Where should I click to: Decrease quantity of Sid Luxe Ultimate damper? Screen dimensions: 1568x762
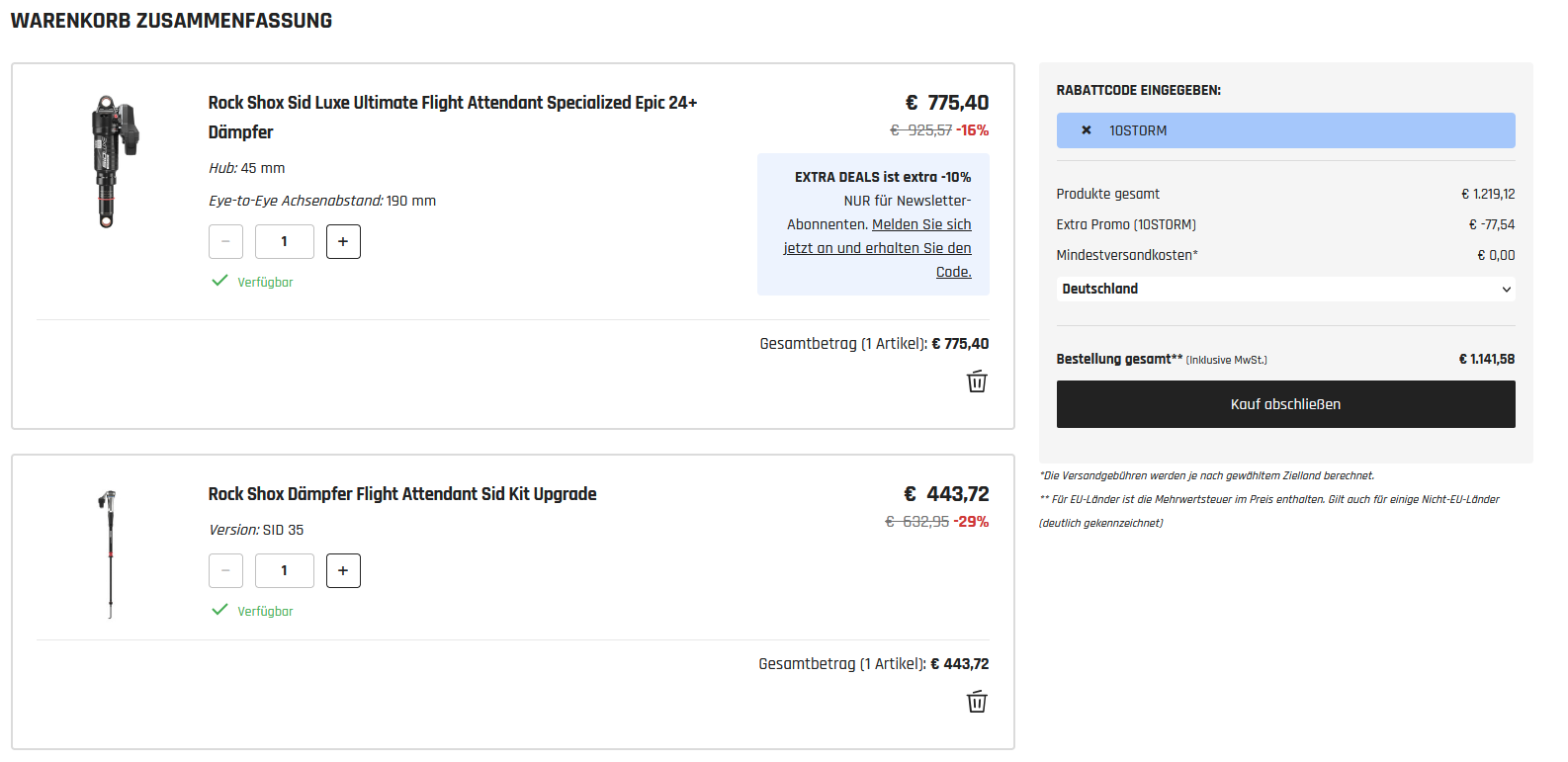click(x=225, y=241)
